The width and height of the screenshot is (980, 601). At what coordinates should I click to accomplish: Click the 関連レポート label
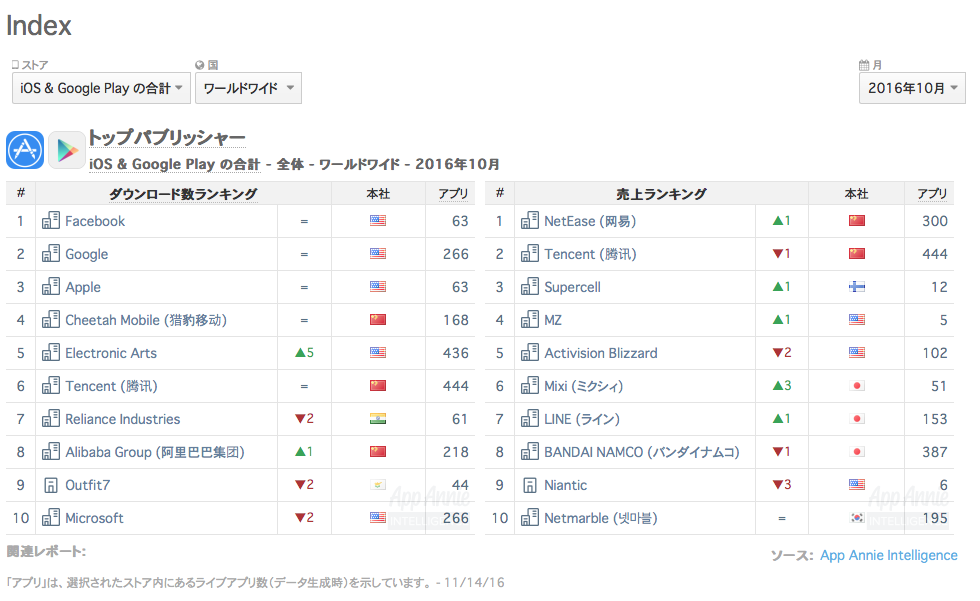point(46,552)
